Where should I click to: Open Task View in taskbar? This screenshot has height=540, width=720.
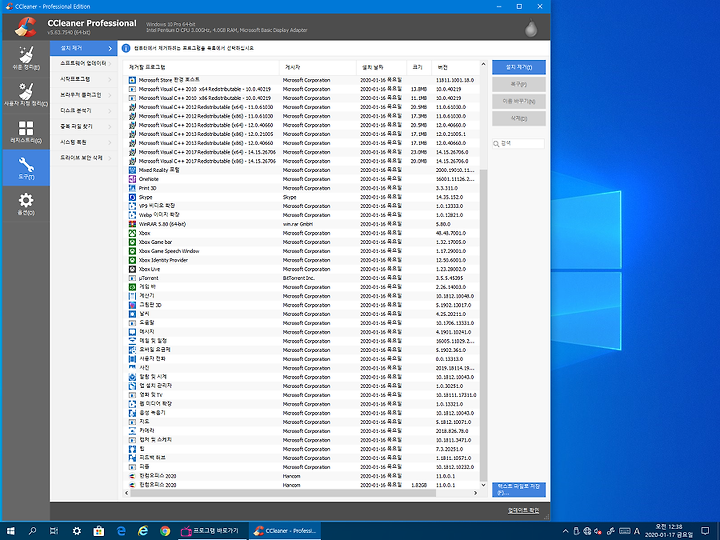(54, 531)
